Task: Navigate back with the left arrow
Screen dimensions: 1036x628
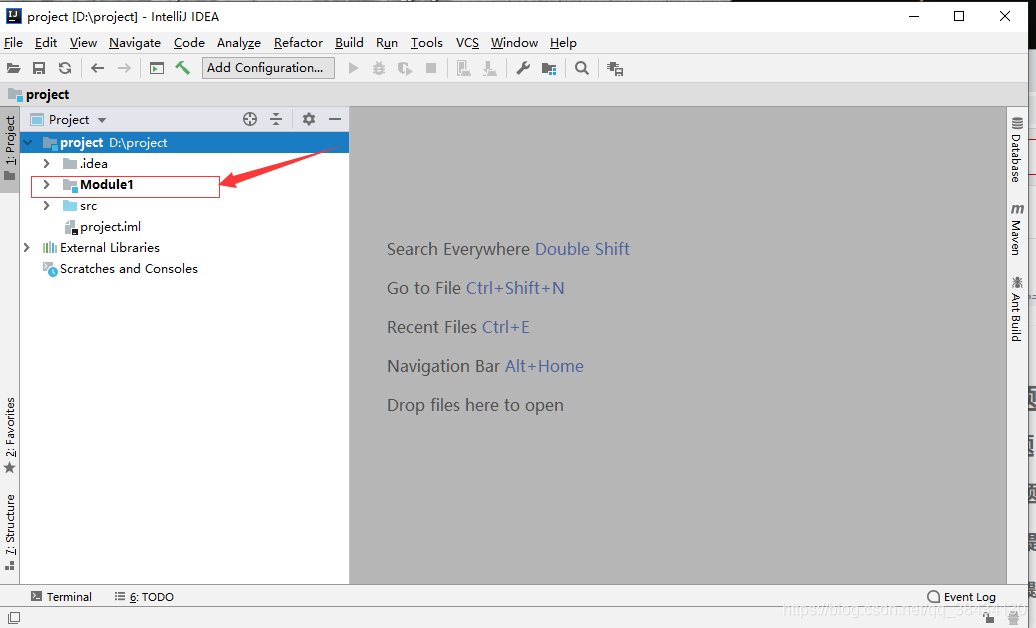Action: point(98,68)
